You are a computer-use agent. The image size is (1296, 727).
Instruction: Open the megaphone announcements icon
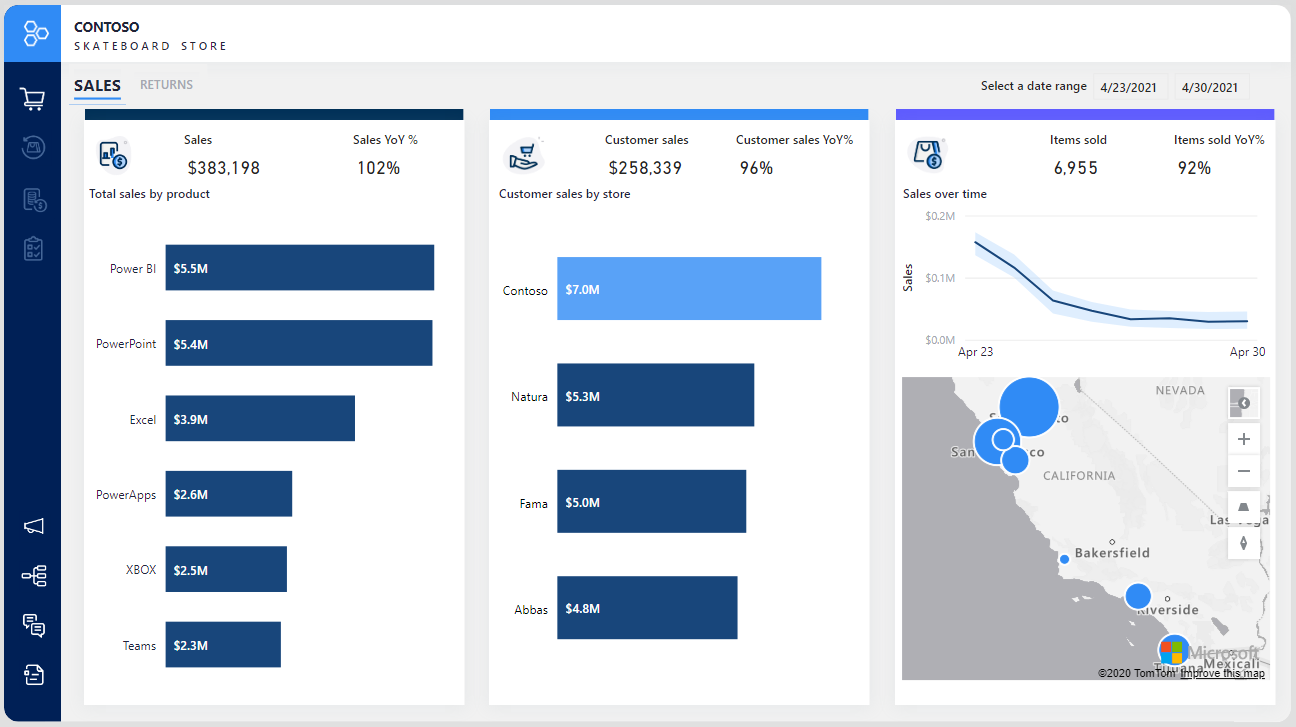(33, 526)
